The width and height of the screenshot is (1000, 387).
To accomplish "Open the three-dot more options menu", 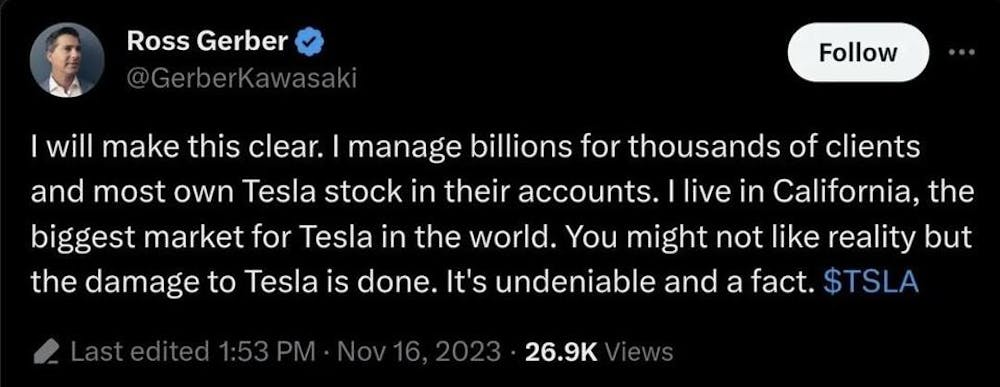I will (962, 53).
